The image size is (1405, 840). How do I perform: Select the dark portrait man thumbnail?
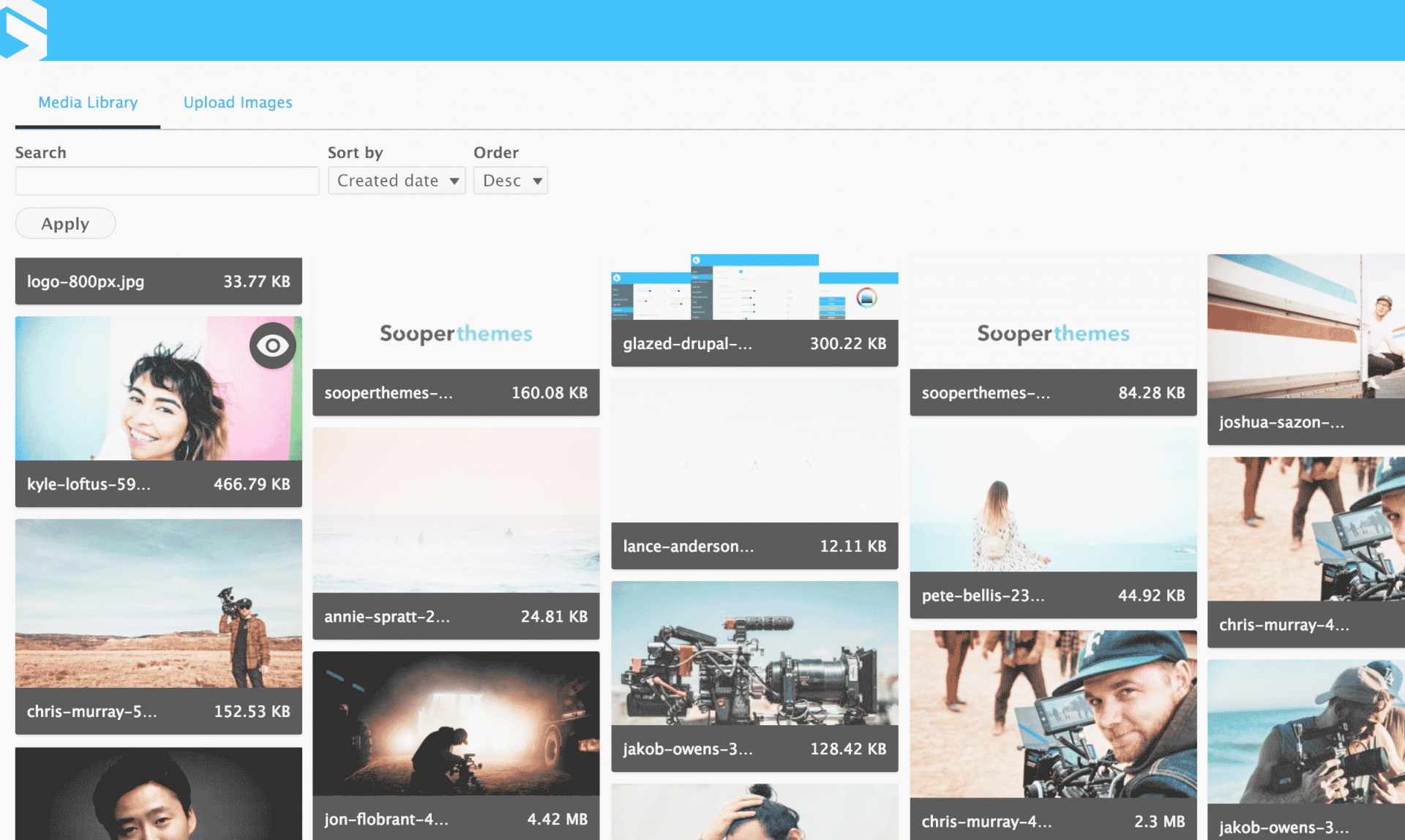(159, 794)
